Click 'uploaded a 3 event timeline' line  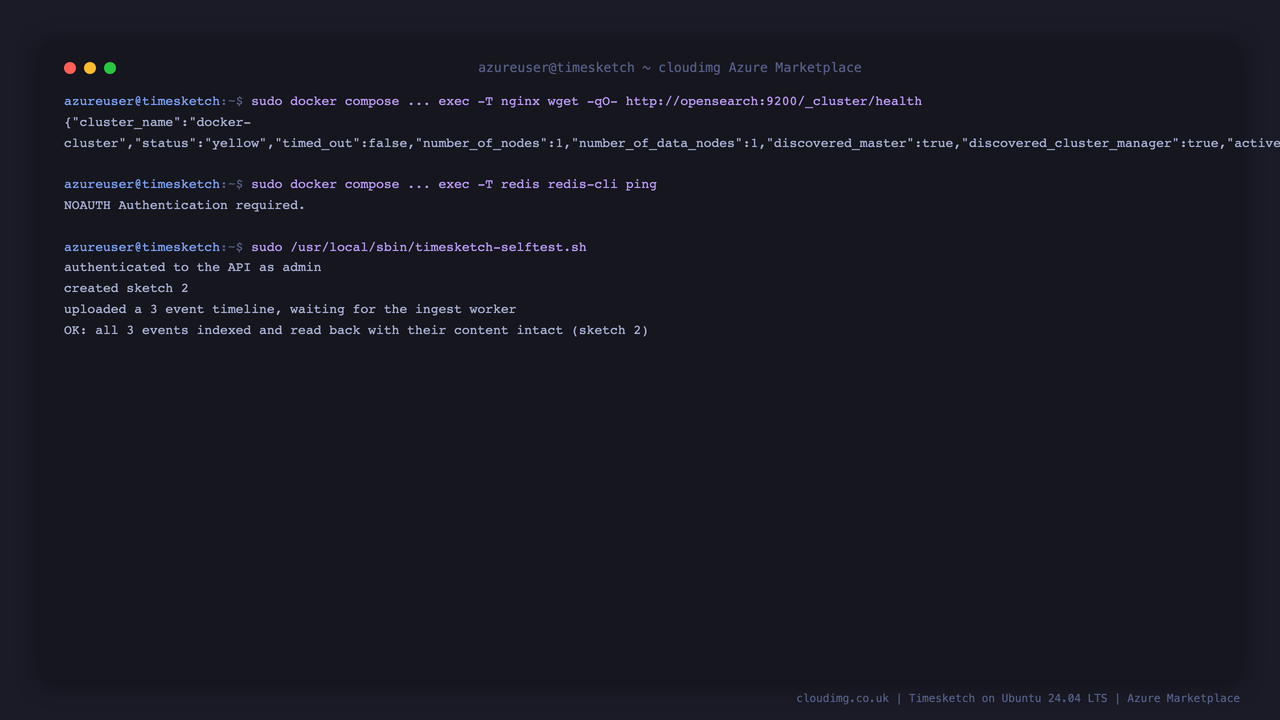tap(290, 309)
